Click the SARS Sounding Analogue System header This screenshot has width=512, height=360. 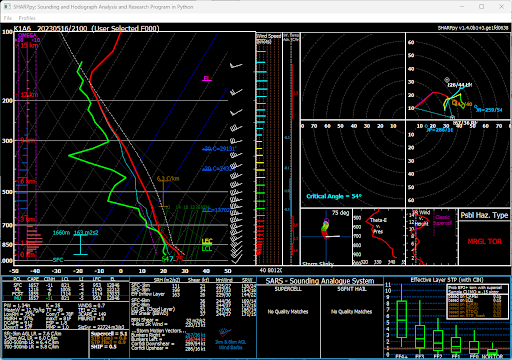[x=320, y=281]
